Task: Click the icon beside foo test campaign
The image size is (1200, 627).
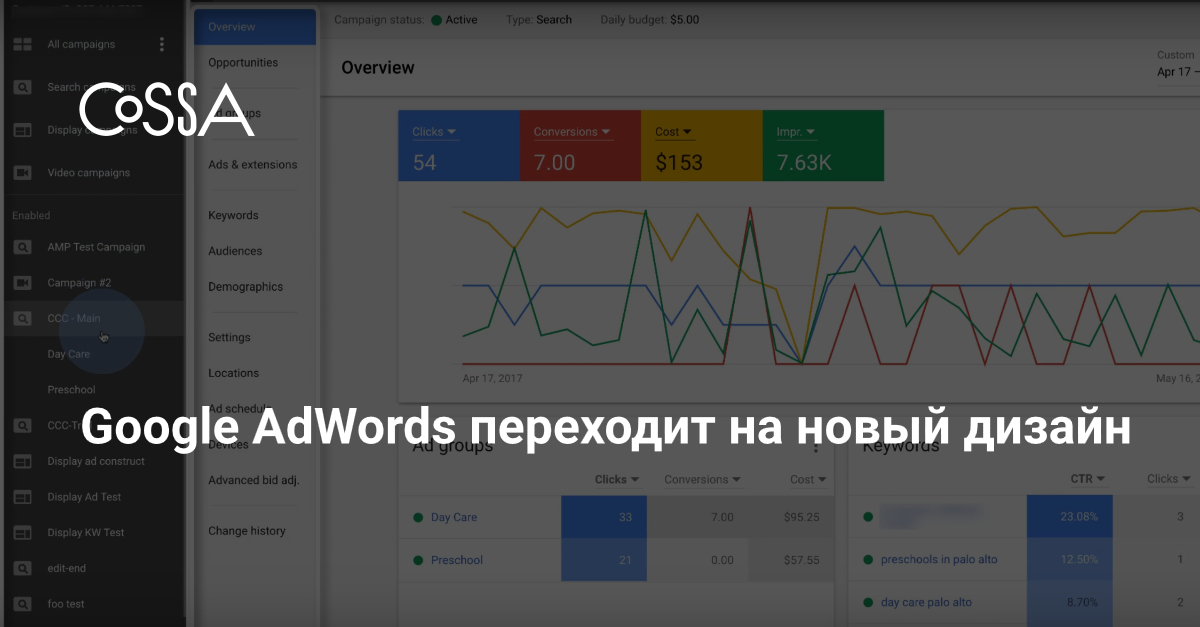Action: (22, 604)
